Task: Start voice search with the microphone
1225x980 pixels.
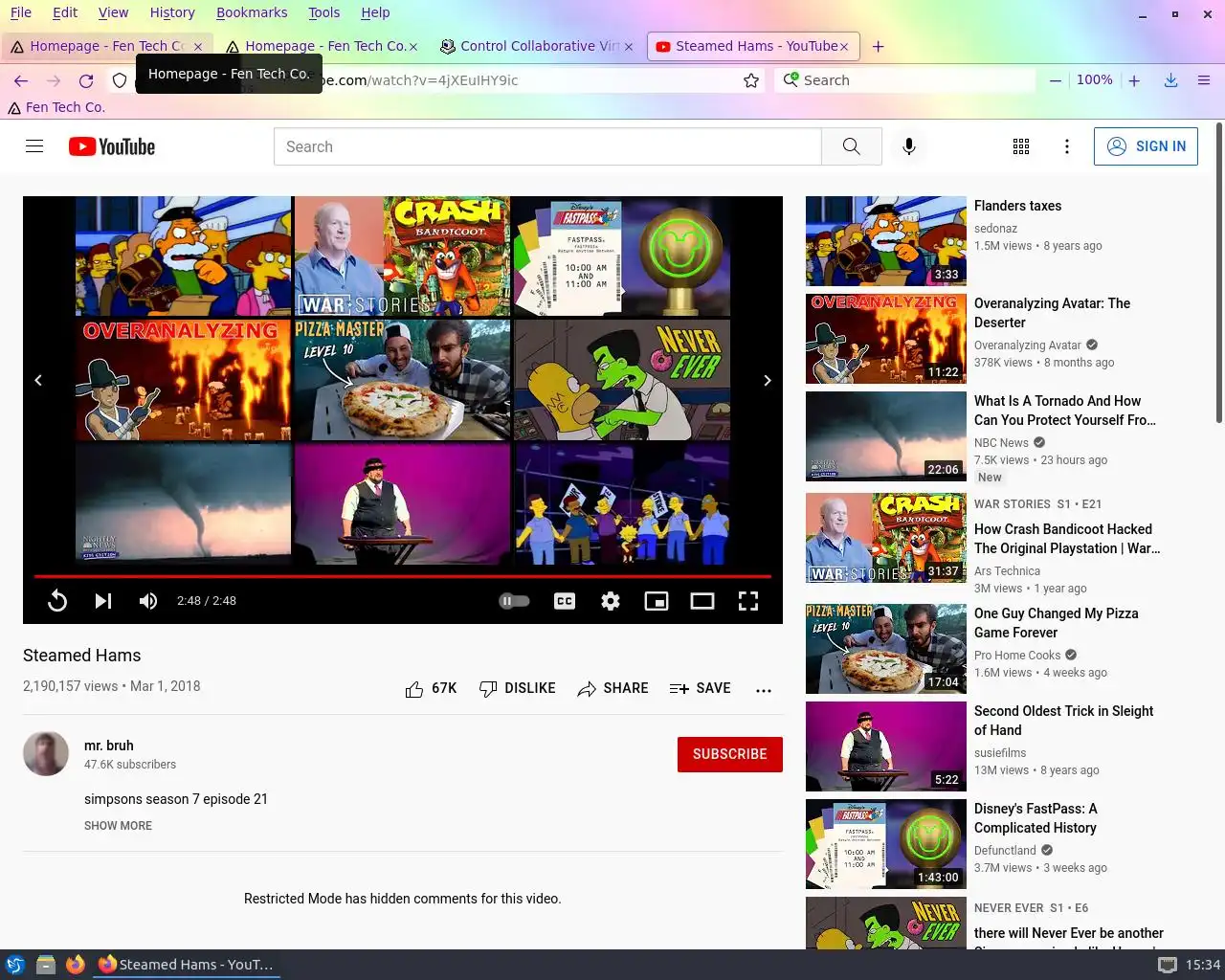Action: [x=909, y=146]
